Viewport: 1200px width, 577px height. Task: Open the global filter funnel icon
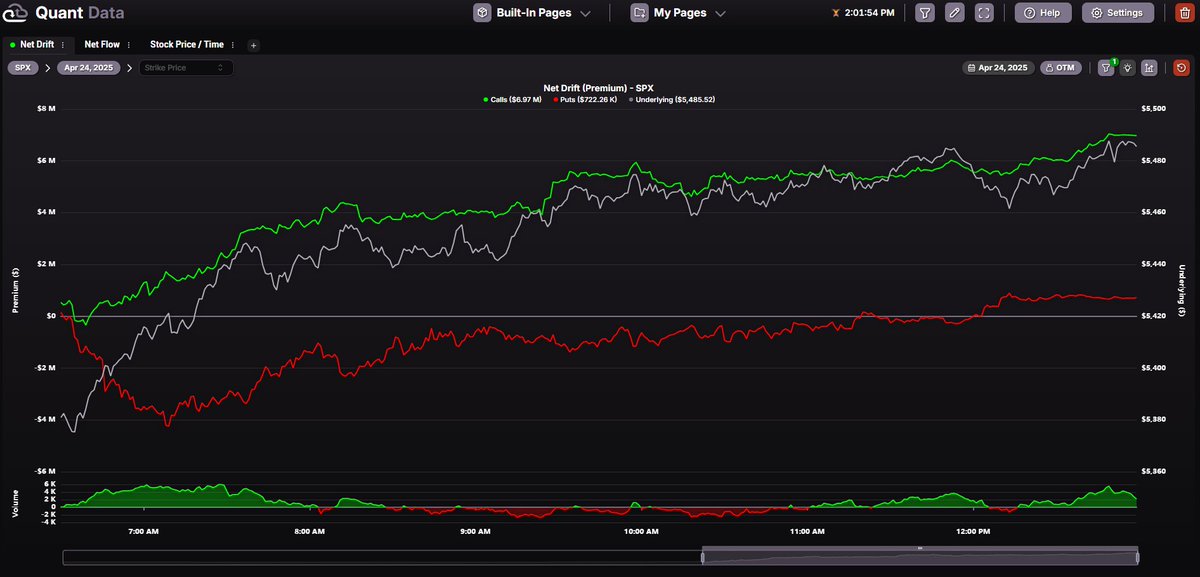(x=925, y=13)
